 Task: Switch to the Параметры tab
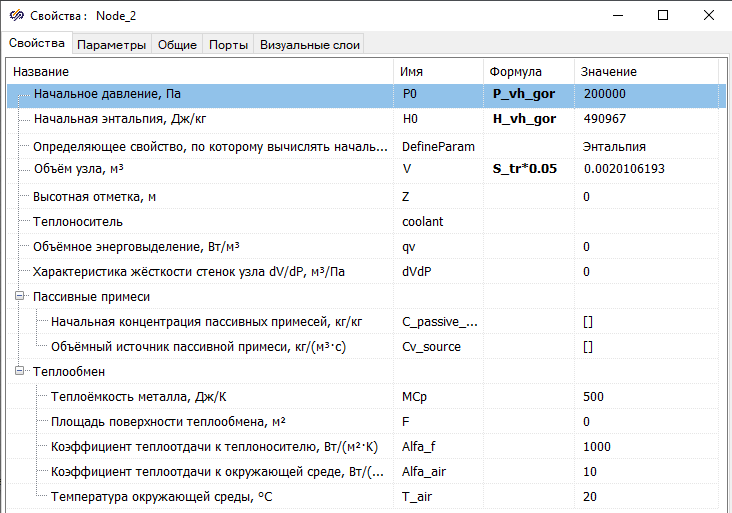pyautogui.click(x=112, y=45)
